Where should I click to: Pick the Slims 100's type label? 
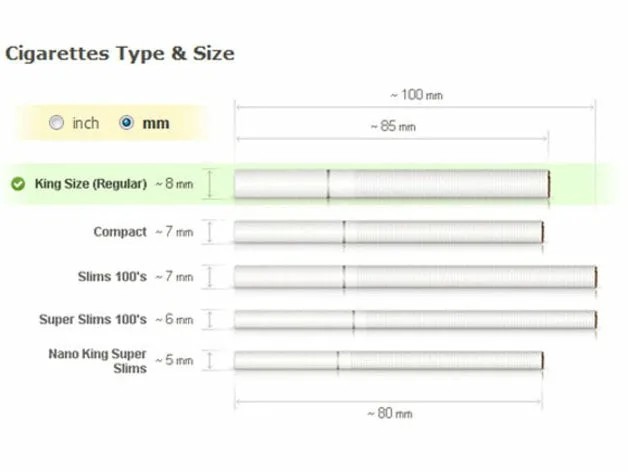click(112, 276)
